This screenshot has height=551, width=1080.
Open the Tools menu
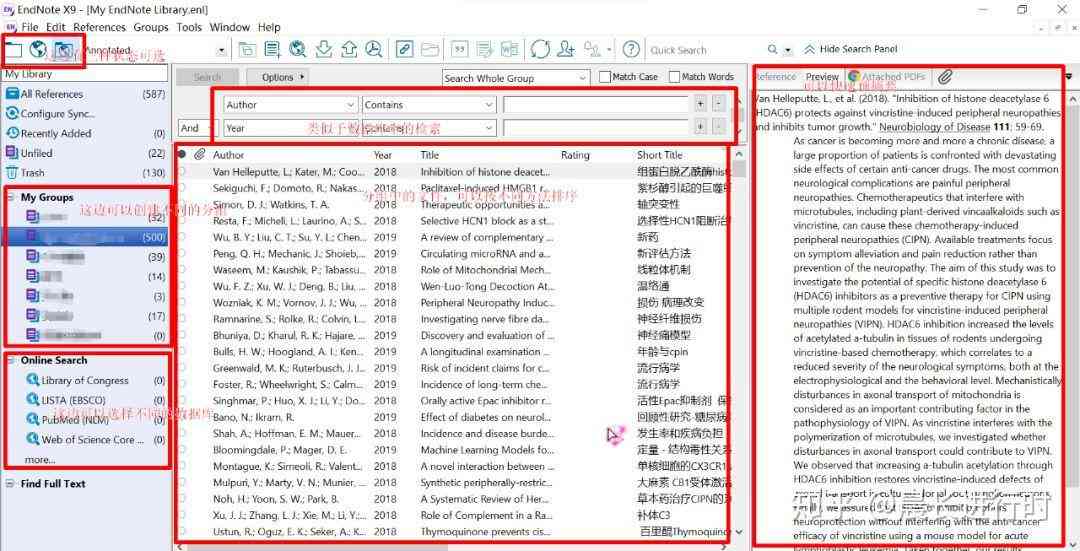tap(189, 28)
